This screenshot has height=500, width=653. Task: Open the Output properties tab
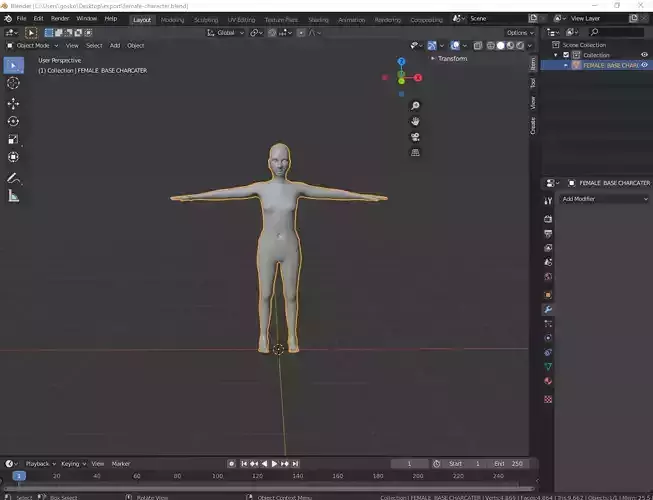(548, 234)
